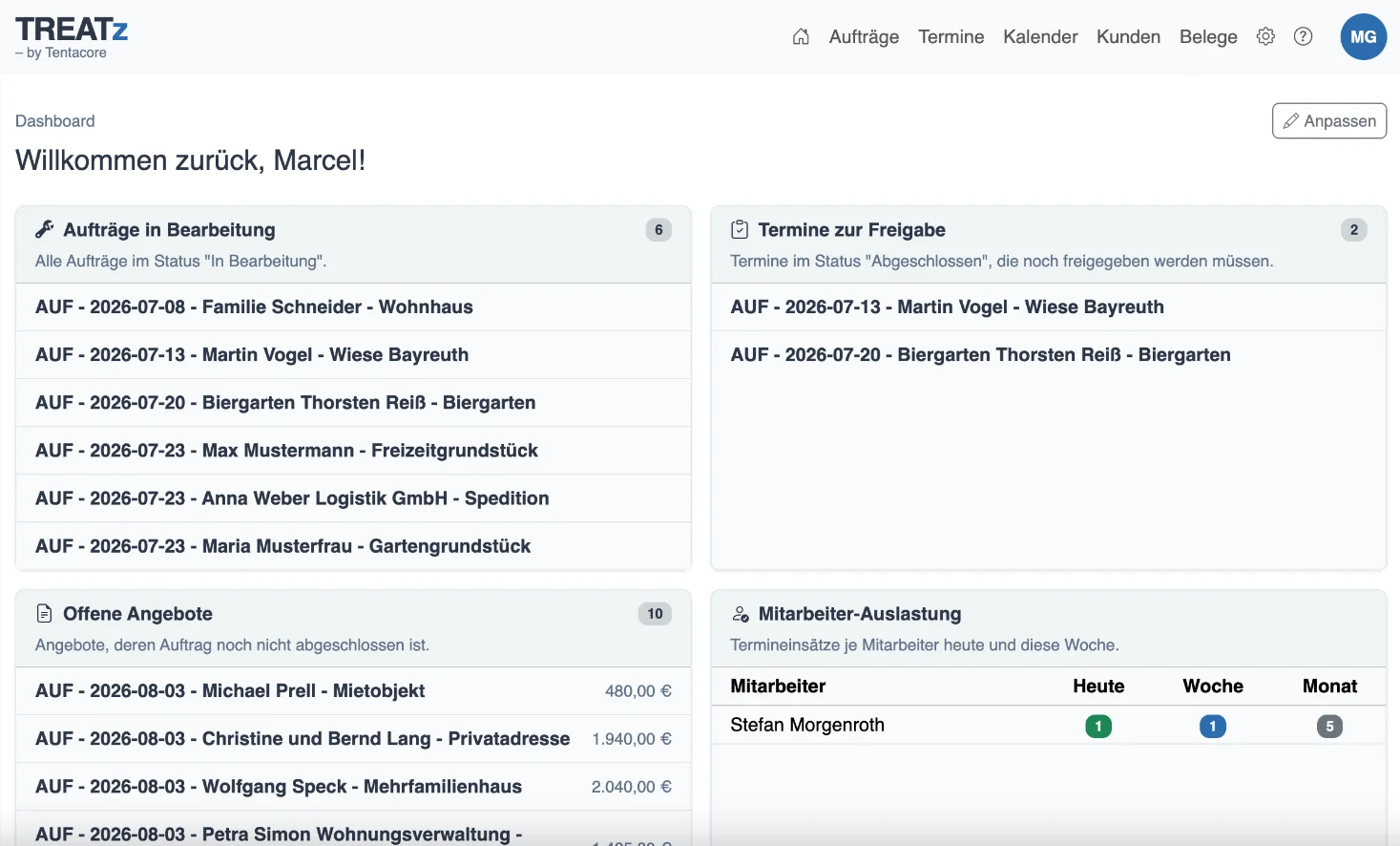Open help question mark icon
The width and height of the screenshot is (1400, 846).
point(1303,36)
